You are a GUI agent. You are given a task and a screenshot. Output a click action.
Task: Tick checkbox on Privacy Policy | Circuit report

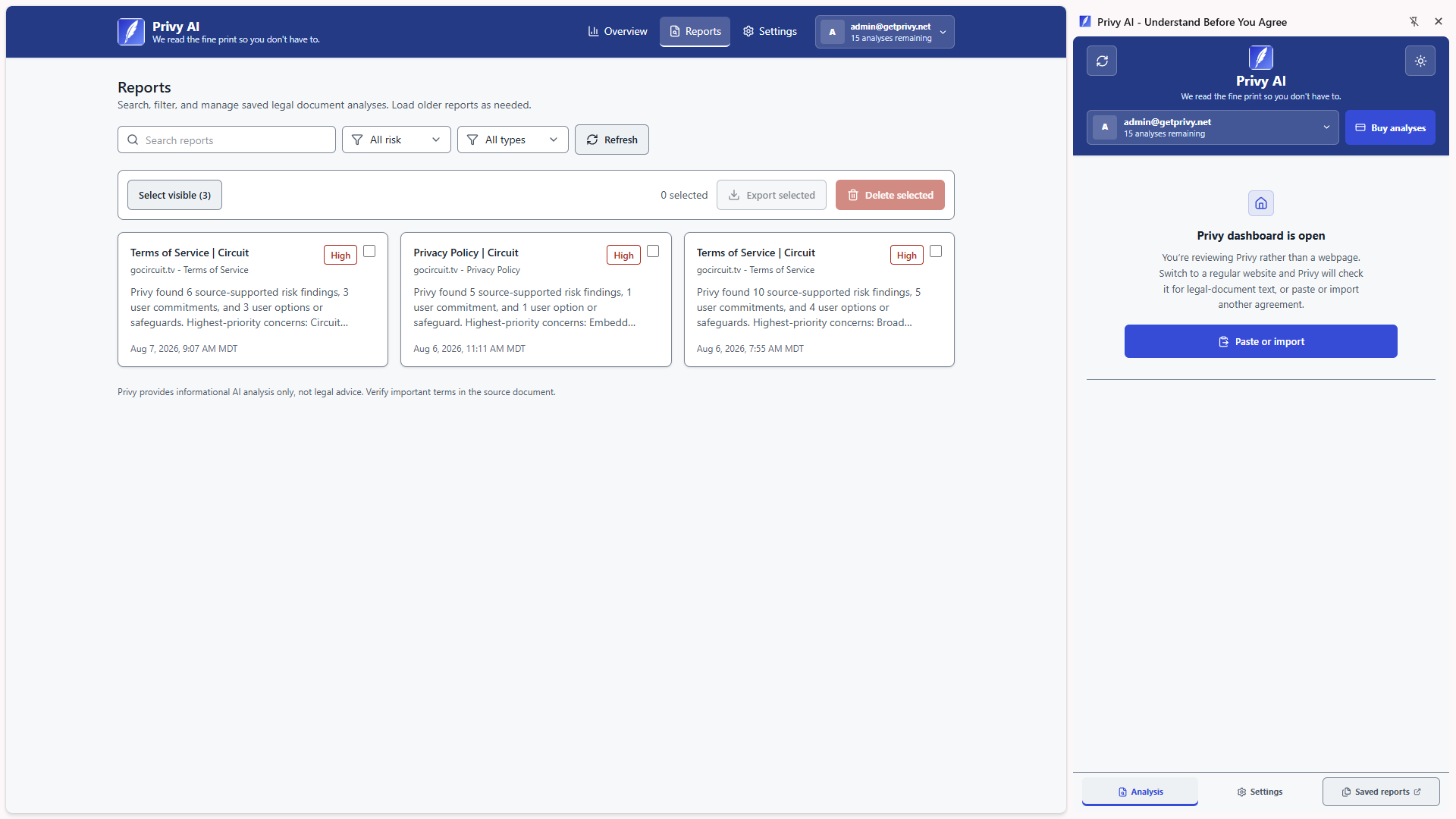(x=653, y=251)
